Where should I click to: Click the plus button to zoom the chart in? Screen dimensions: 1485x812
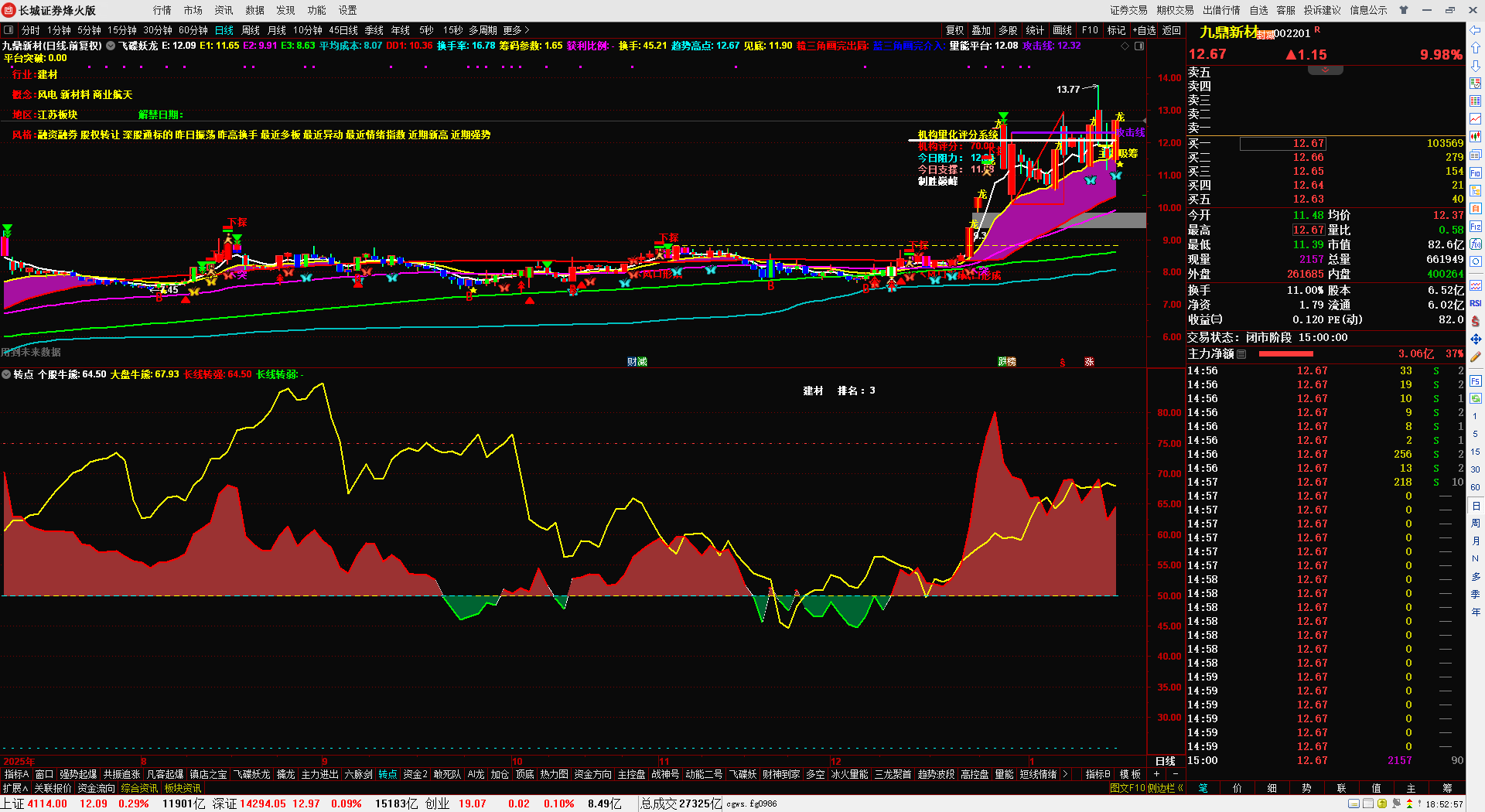click(x=1157, y=774)
